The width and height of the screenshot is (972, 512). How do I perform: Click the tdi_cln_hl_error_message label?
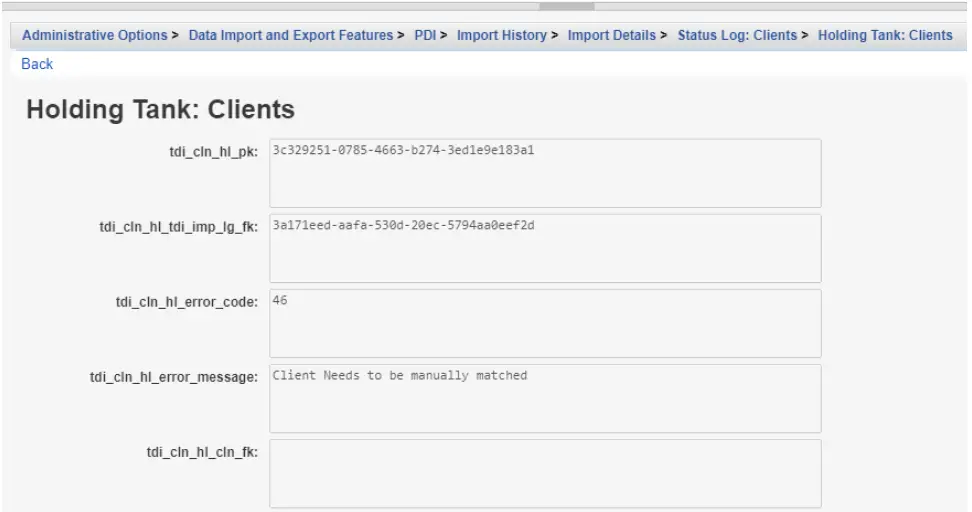click(x=174, y=377)
